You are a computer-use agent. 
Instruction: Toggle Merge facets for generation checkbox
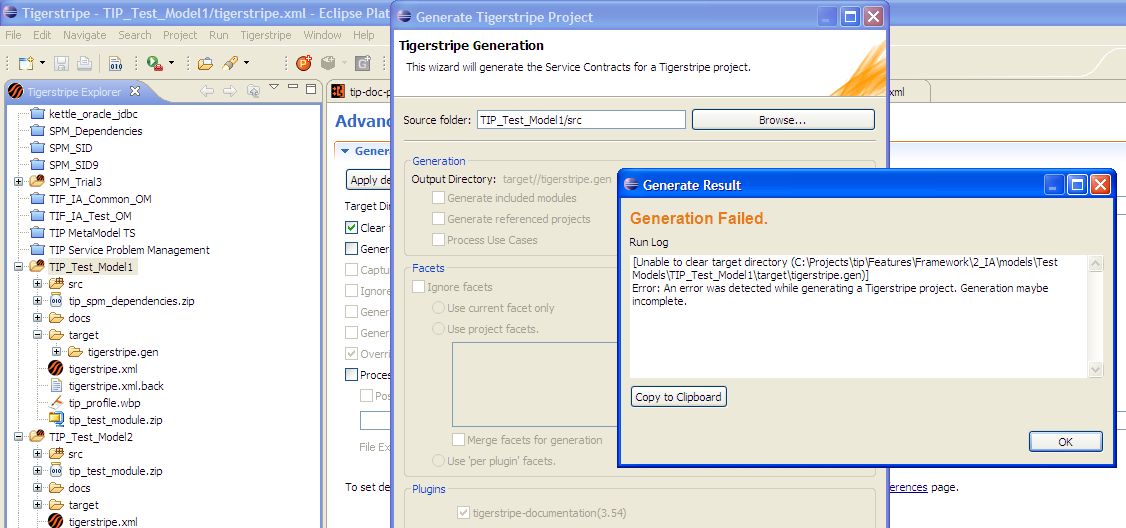(x=457, y=440)
